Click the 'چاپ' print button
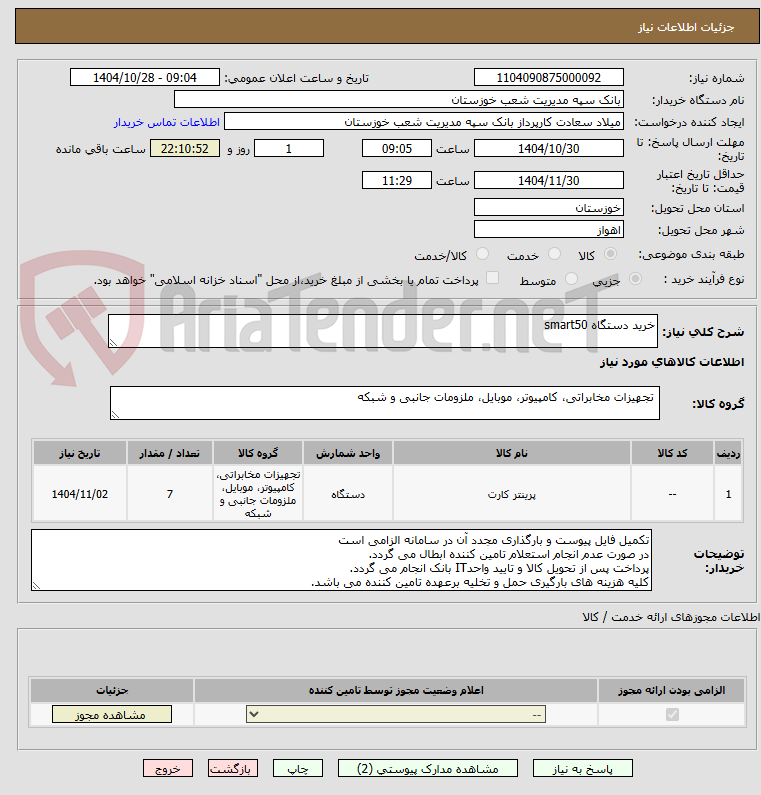The height and width of the screenshot is (795, 761). tap(298, 769)
